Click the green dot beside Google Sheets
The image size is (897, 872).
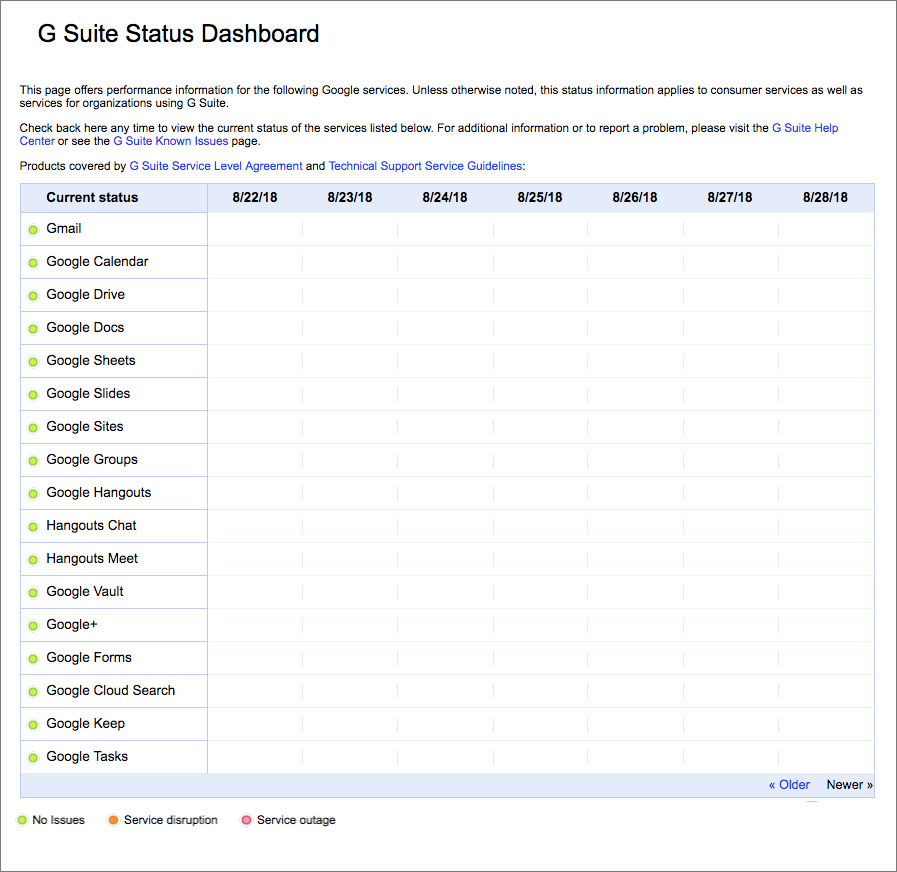pyautogui.click(x=33, y=362)
